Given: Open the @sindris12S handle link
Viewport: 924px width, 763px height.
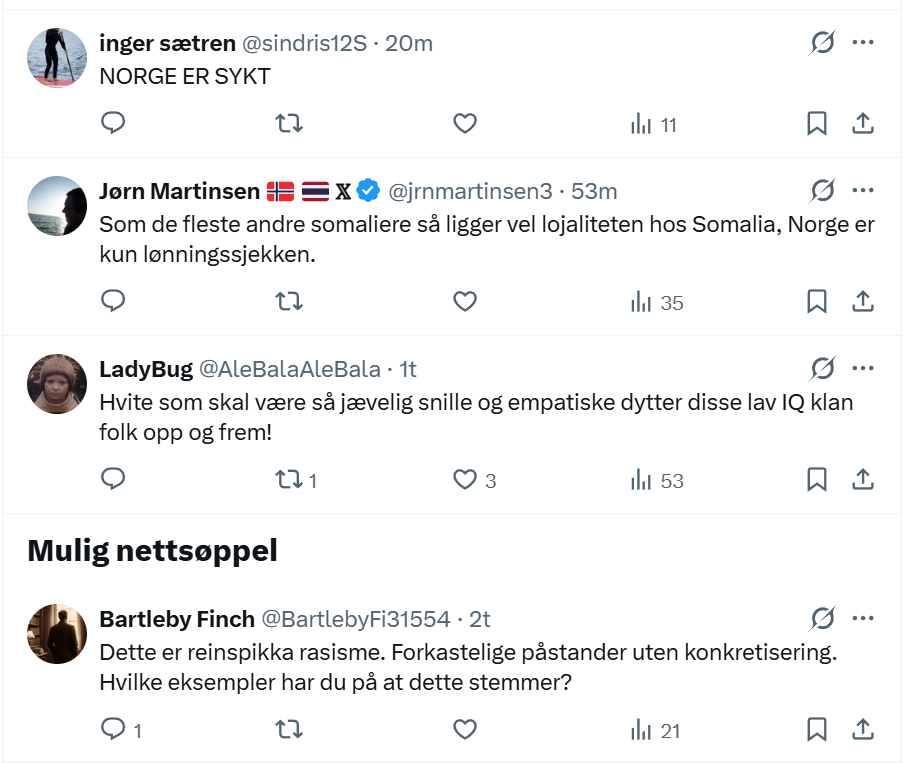Looking at the screenshot, I should click(304, 43).
